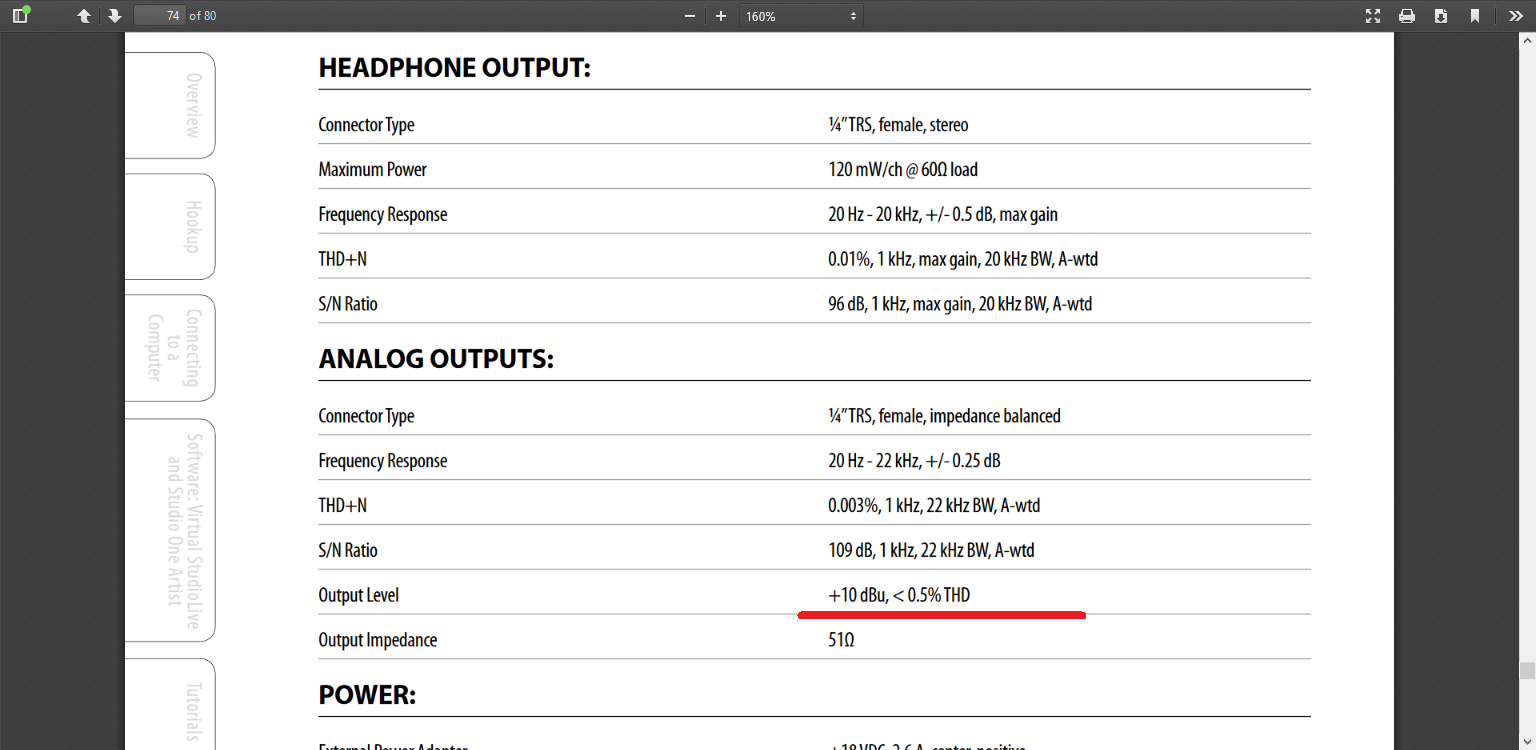This screenshot has height=750, width=1536.
Task: Go to the next page
Action: [x=115, y=16]
